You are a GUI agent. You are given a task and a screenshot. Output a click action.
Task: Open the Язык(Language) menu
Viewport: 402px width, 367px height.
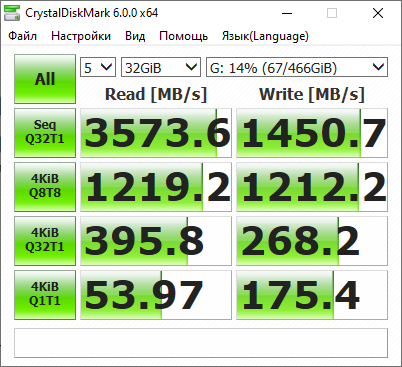point(265,36)
